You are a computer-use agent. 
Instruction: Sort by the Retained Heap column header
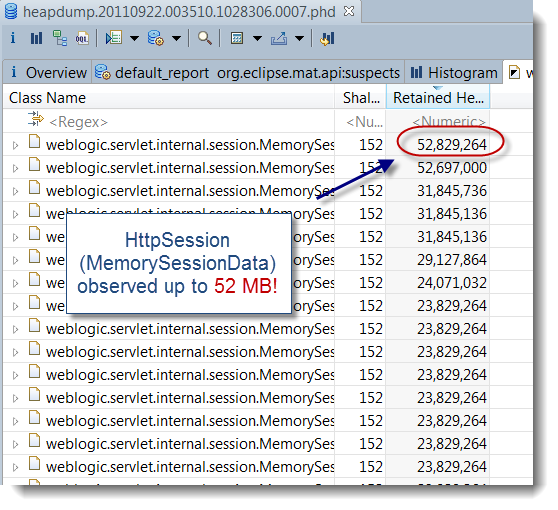click(x=438, y=98)
